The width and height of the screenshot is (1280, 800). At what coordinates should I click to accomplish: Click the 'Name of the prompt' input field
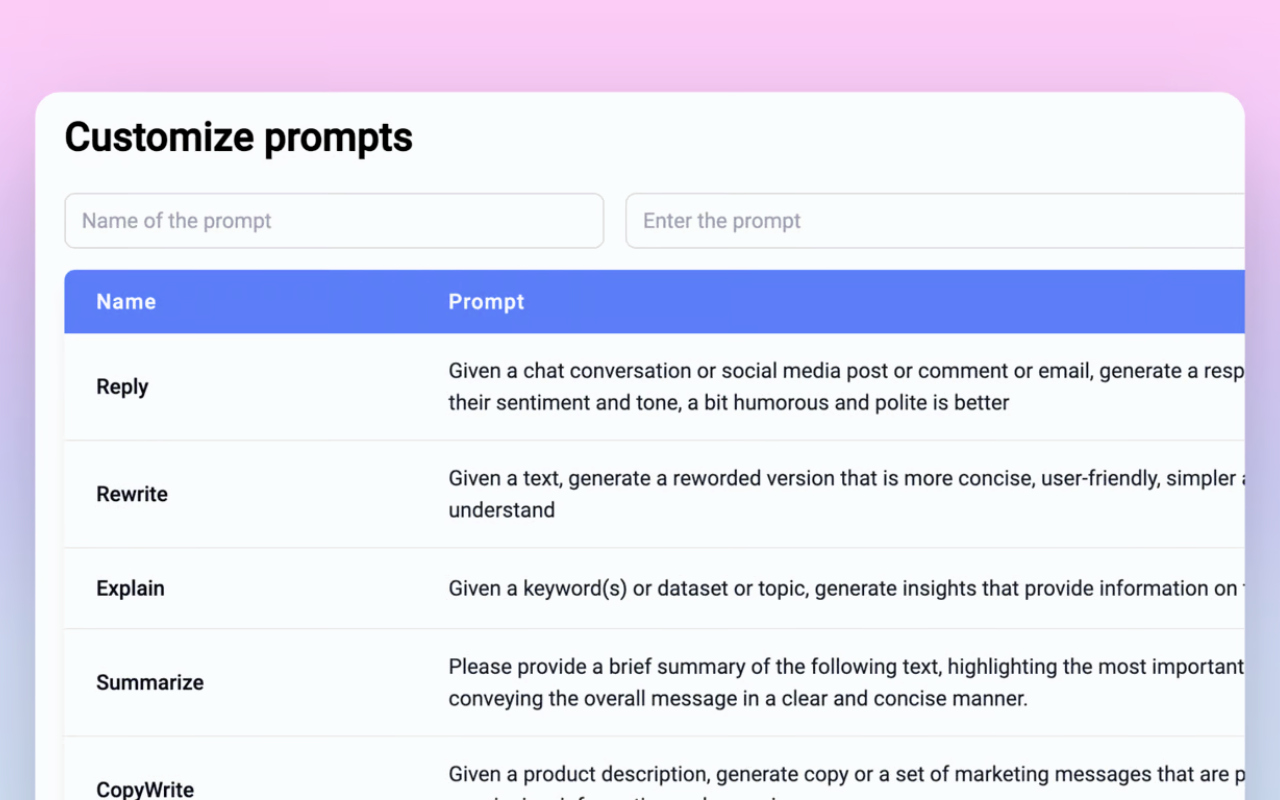[334, 221]
